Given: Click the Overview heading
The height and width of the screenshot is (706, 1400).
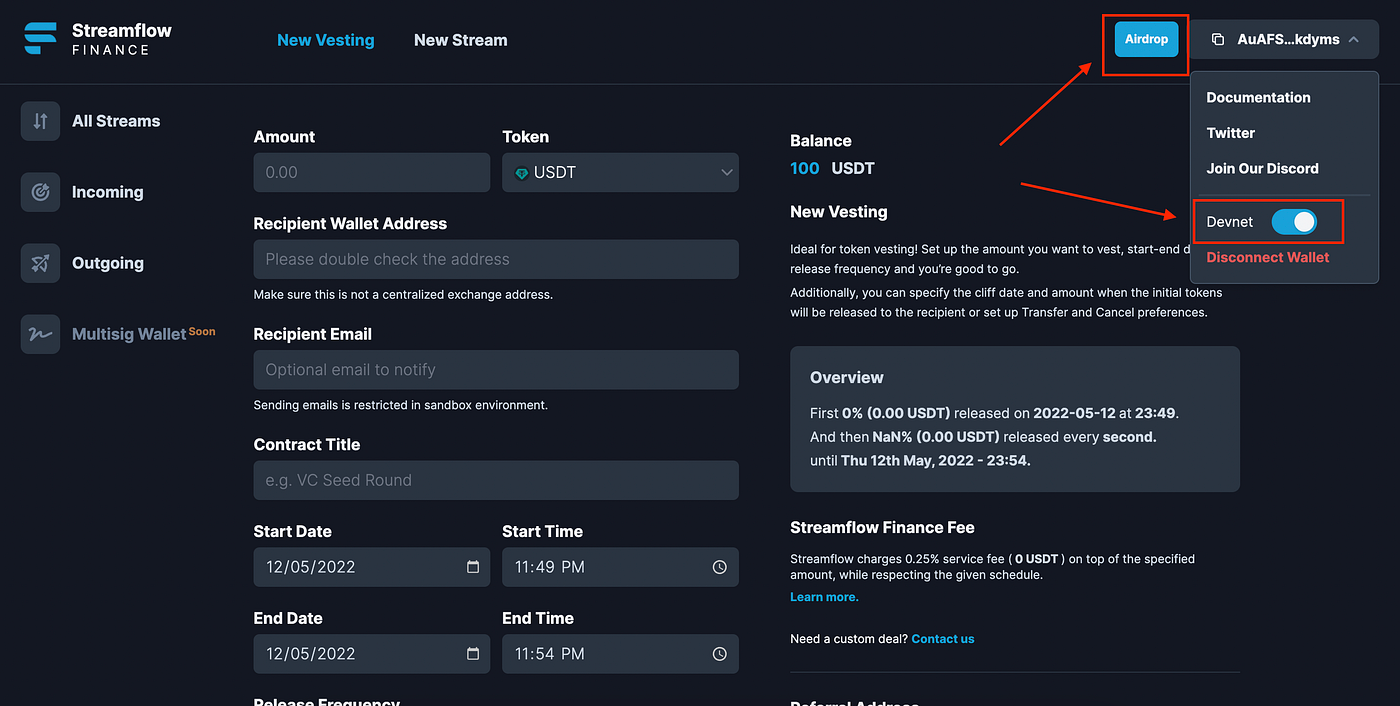Looking at the screenshot, I should click(x=846, y=378).
